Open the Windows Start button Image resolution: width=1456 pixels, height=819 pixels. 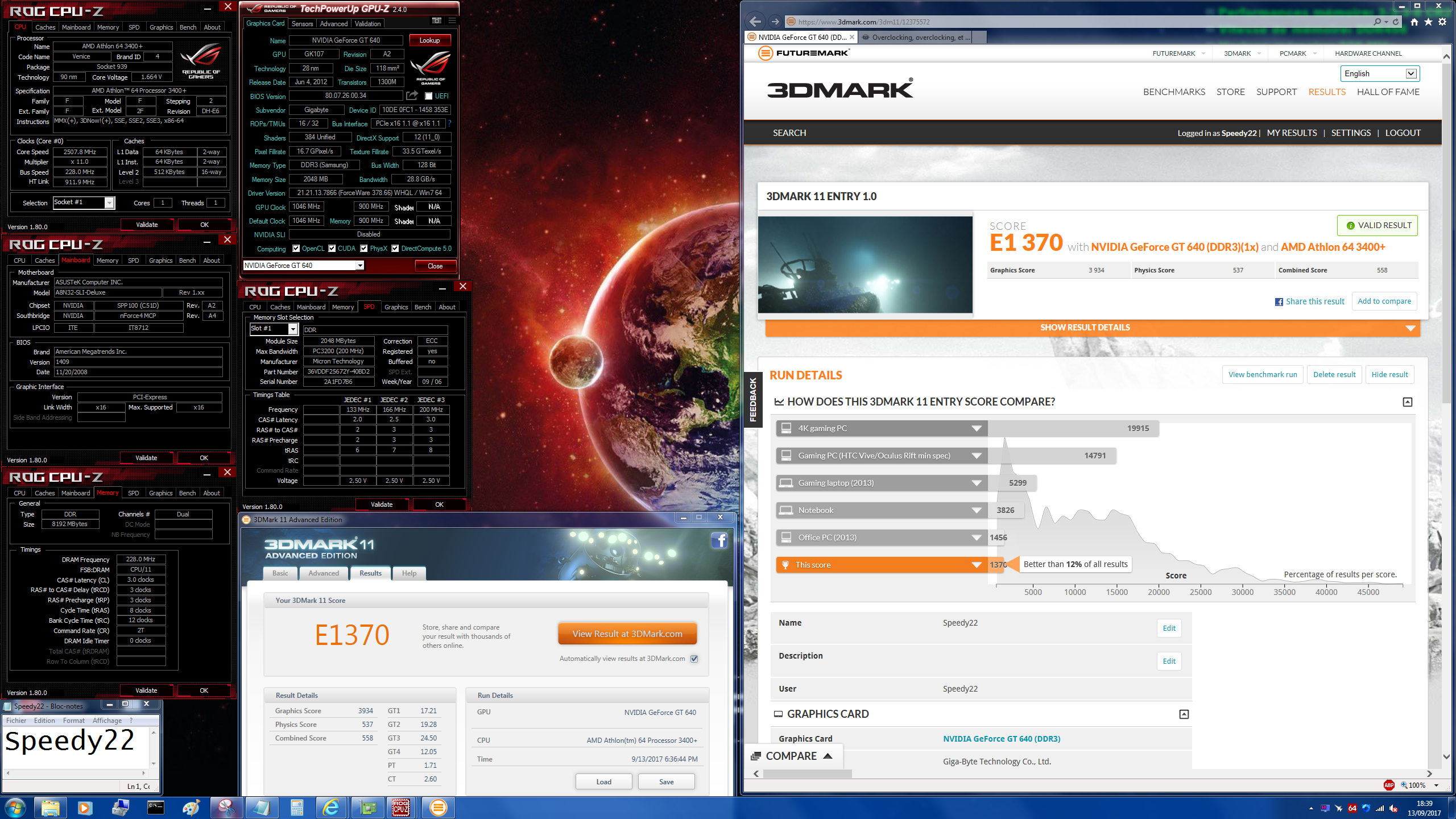(15, 808)
